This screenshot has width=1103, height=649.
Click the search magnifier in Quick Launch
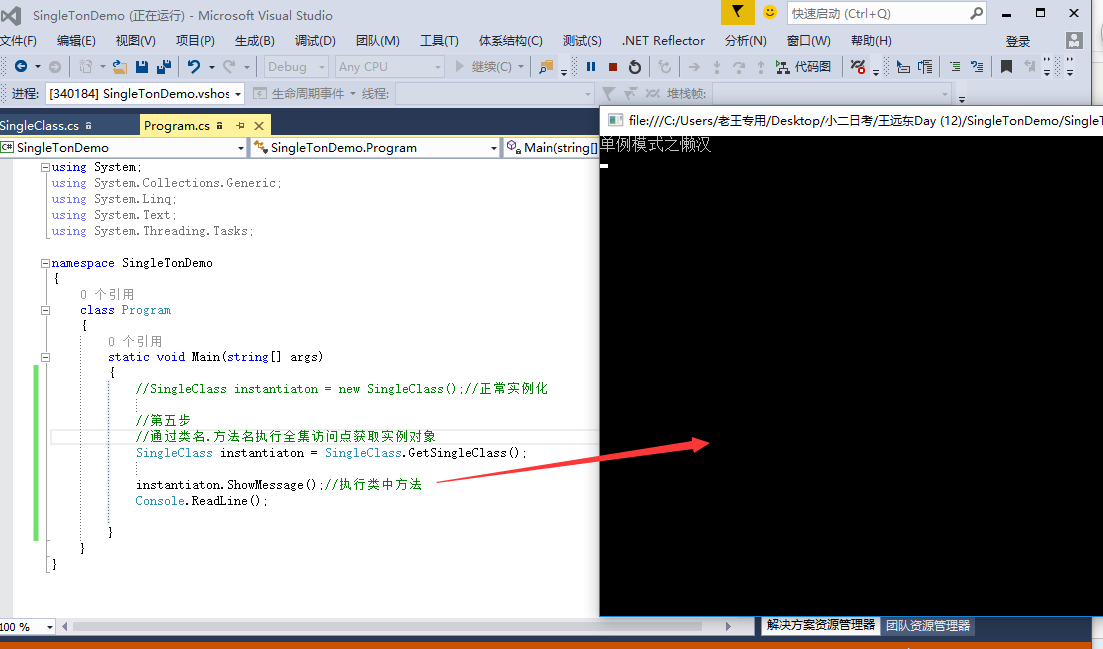tap(976, 13)
